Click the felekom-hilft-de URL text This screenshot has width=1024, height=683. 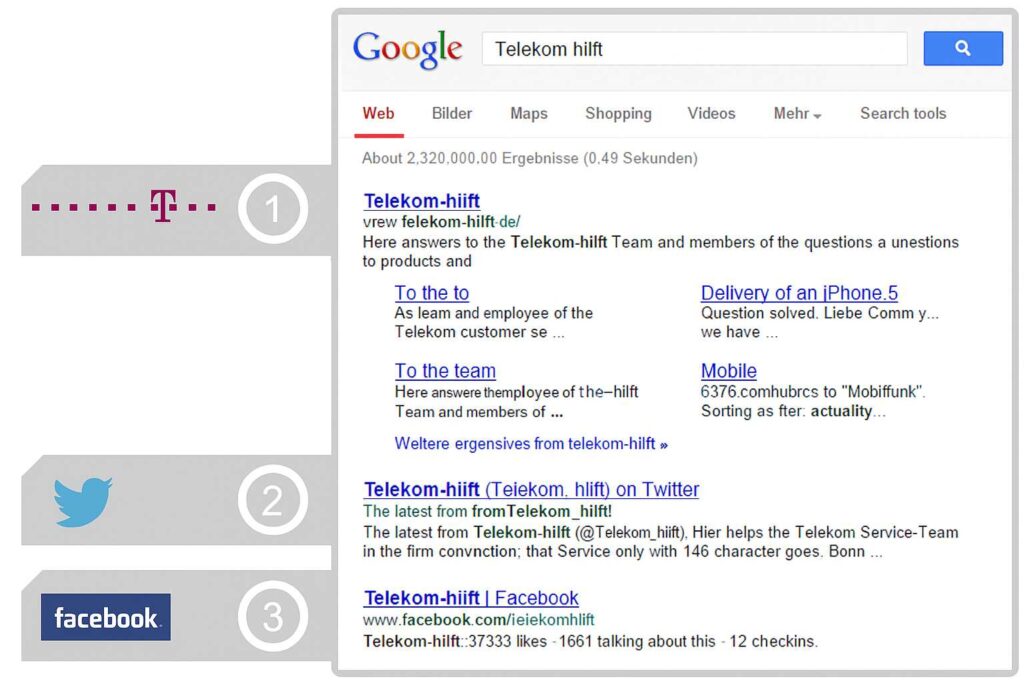point(441,222)
